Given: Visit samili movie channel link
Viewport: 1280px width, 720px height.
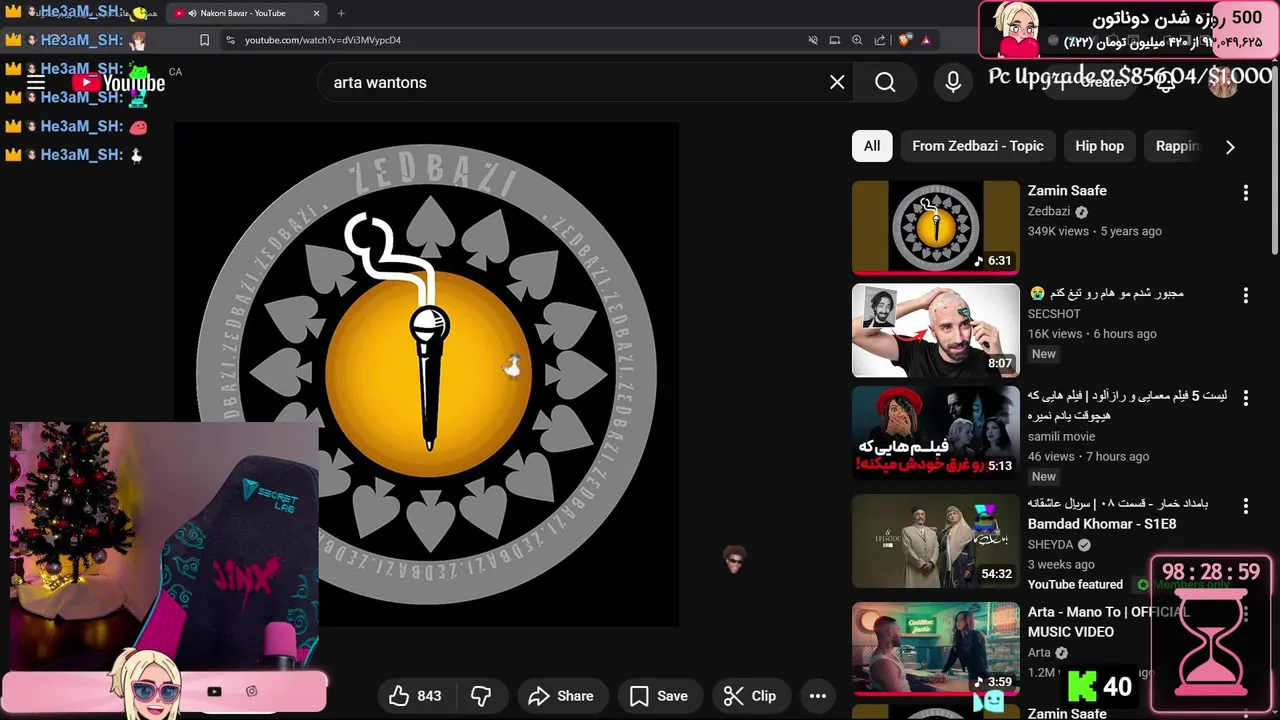Looking at the screenshot, I should pos(1061,436).
